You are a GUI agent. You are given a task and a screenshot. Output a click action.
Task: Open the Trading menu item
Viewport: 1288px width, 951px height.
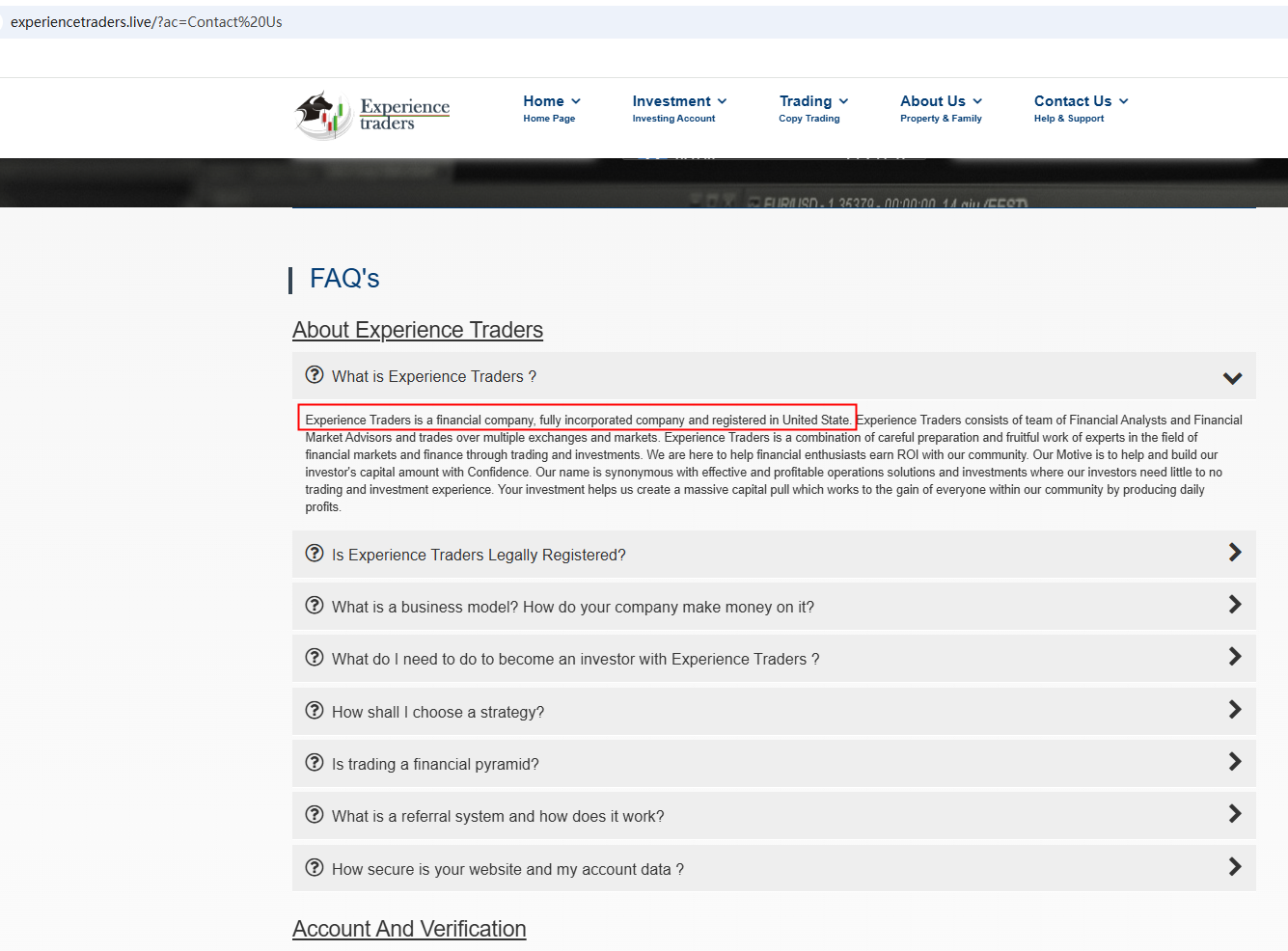pos(806,101)
